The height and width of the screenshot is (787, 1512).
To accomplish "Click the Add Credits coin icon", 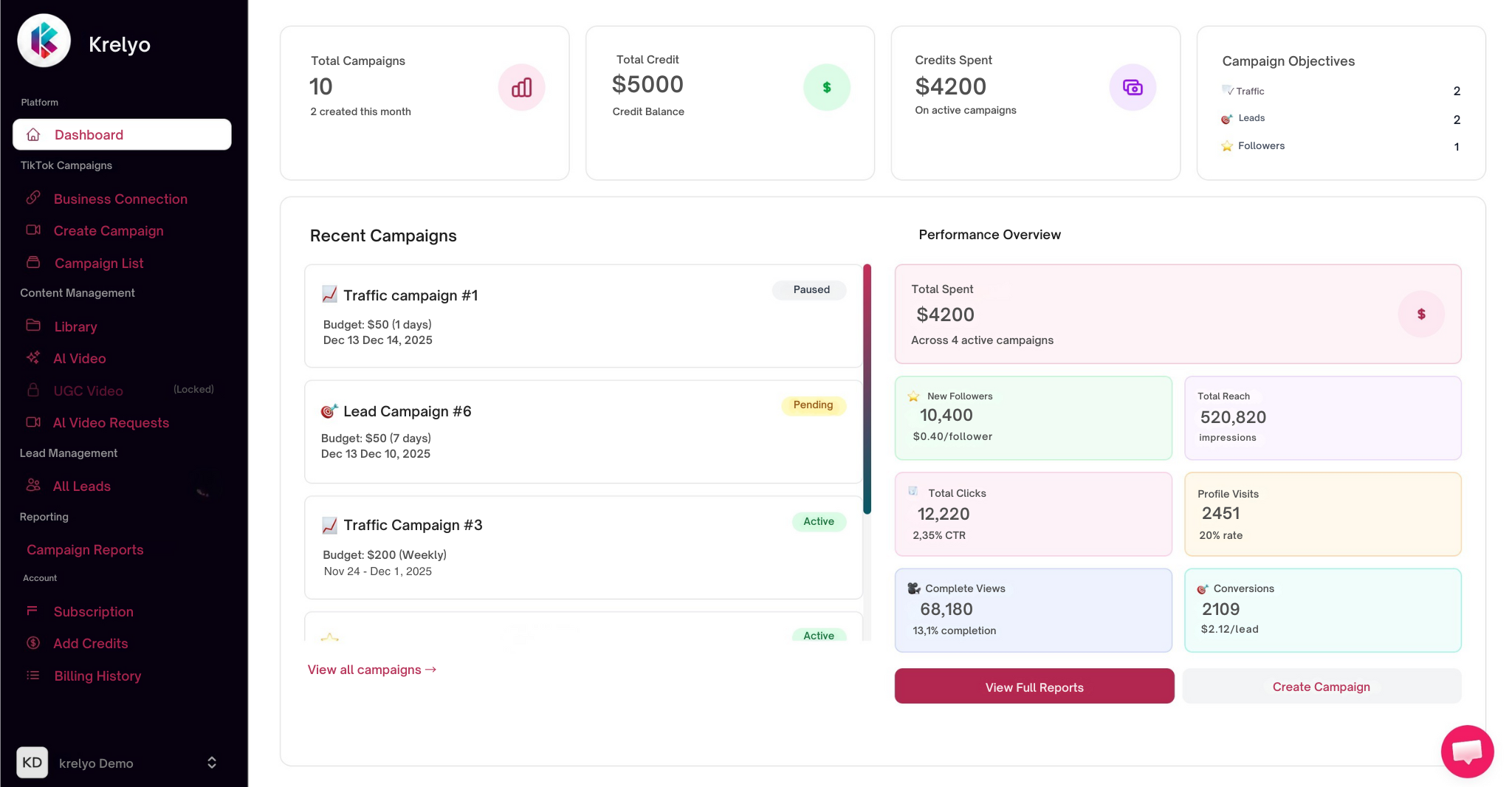I will [33, 643].
